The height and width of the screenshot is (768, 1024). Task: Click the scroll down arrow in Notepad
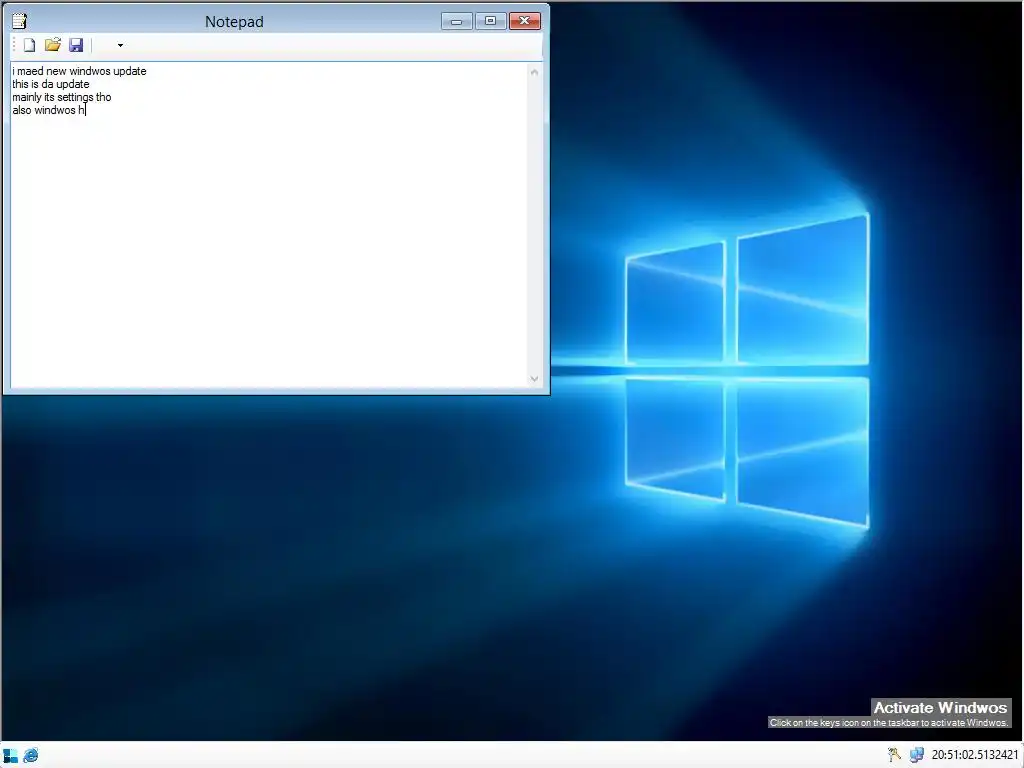pos(534,379)
